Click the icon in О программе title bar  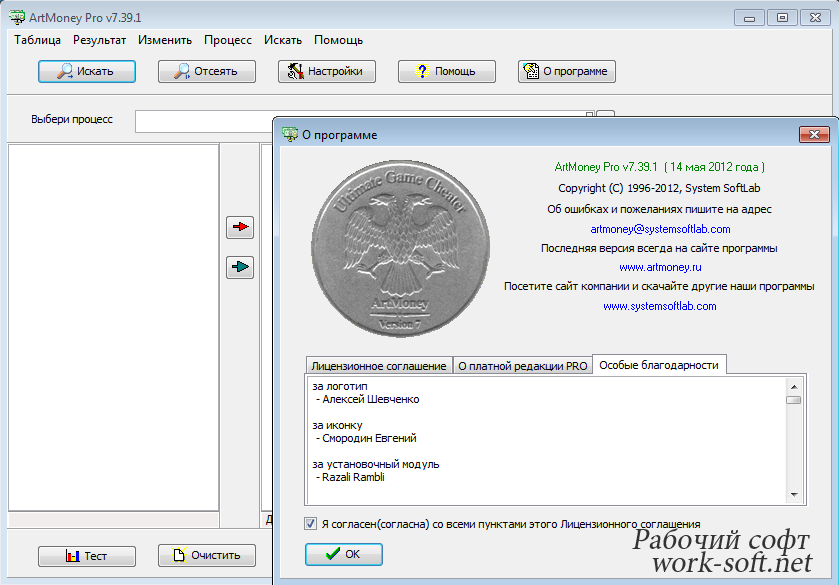290,135
